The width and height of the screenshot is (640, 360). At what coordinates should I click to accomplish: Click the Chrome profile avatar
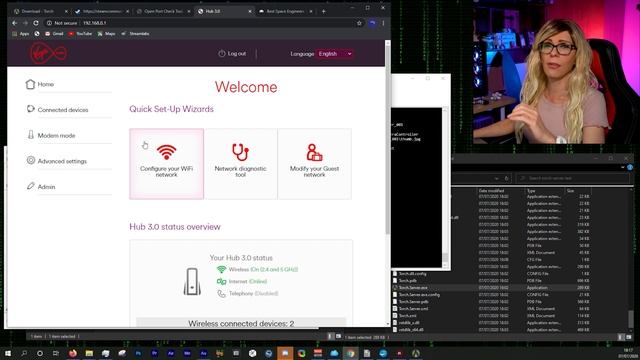click(372, 23)
